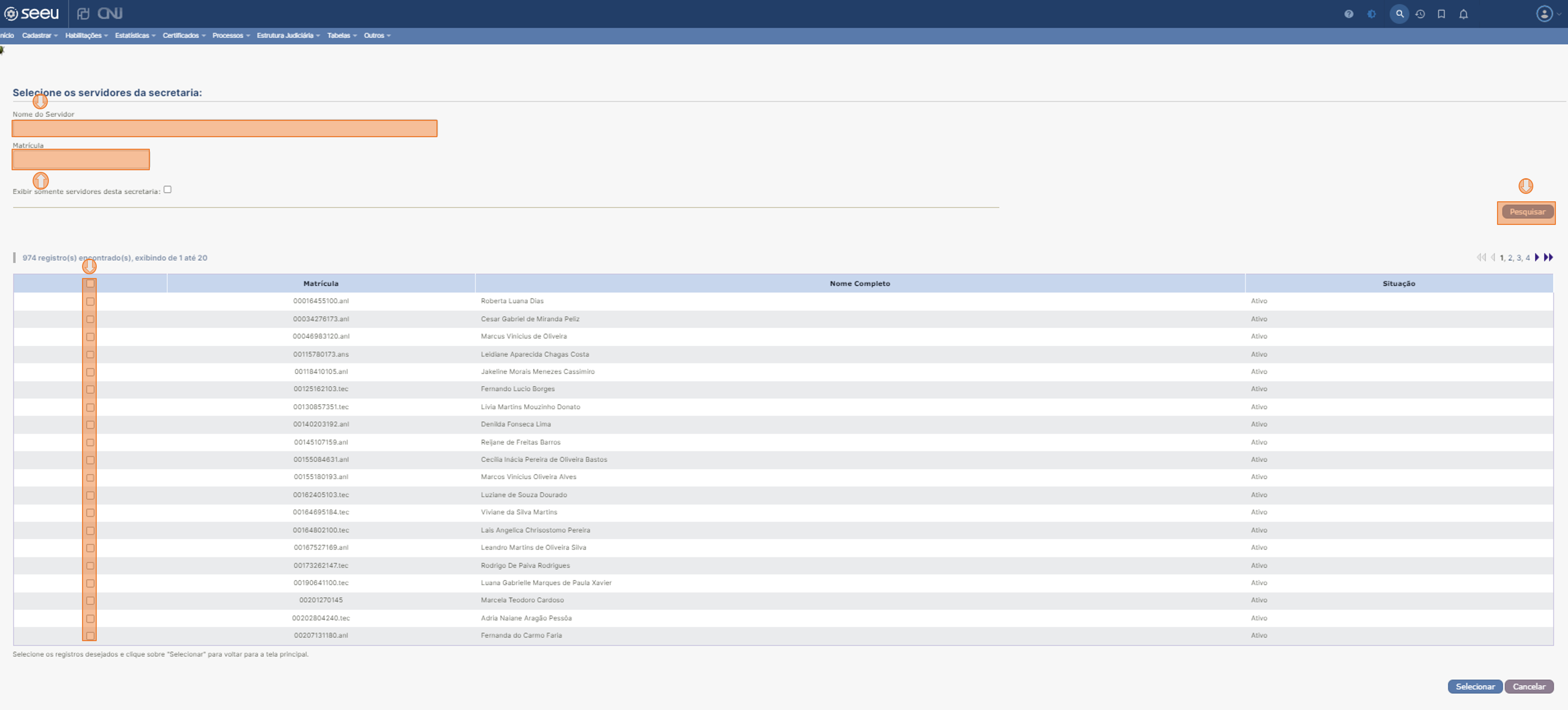Check the box for Reijane de Freitas Barros
The image size is (1568, 710).
point(90,443)
